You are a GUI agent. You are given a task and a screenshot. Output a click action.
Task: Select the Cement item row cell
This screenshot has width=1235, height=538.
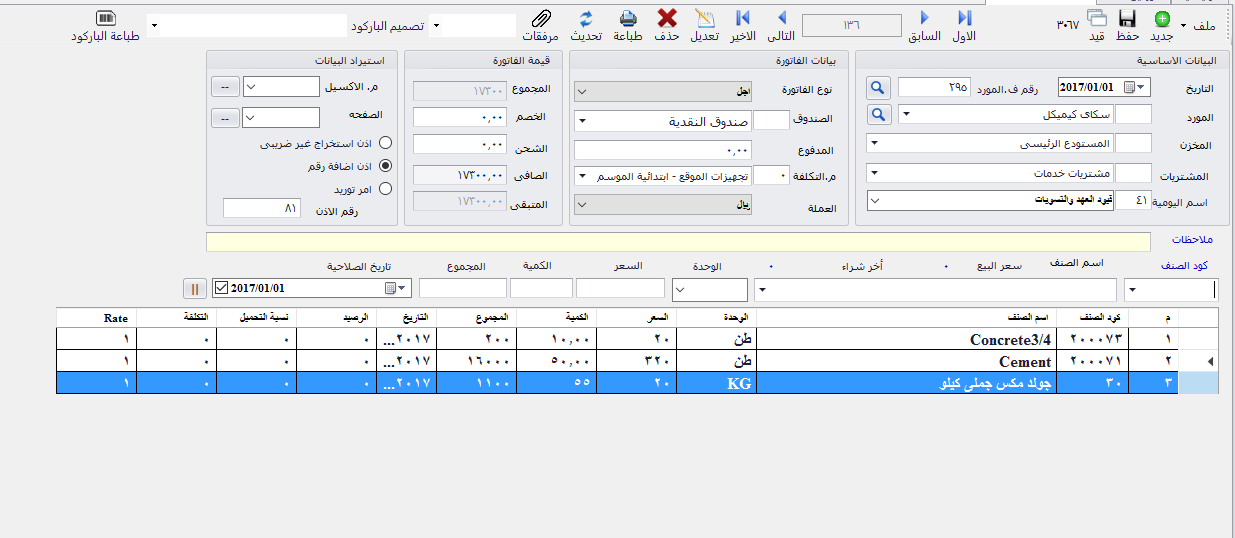click(906, 360)
